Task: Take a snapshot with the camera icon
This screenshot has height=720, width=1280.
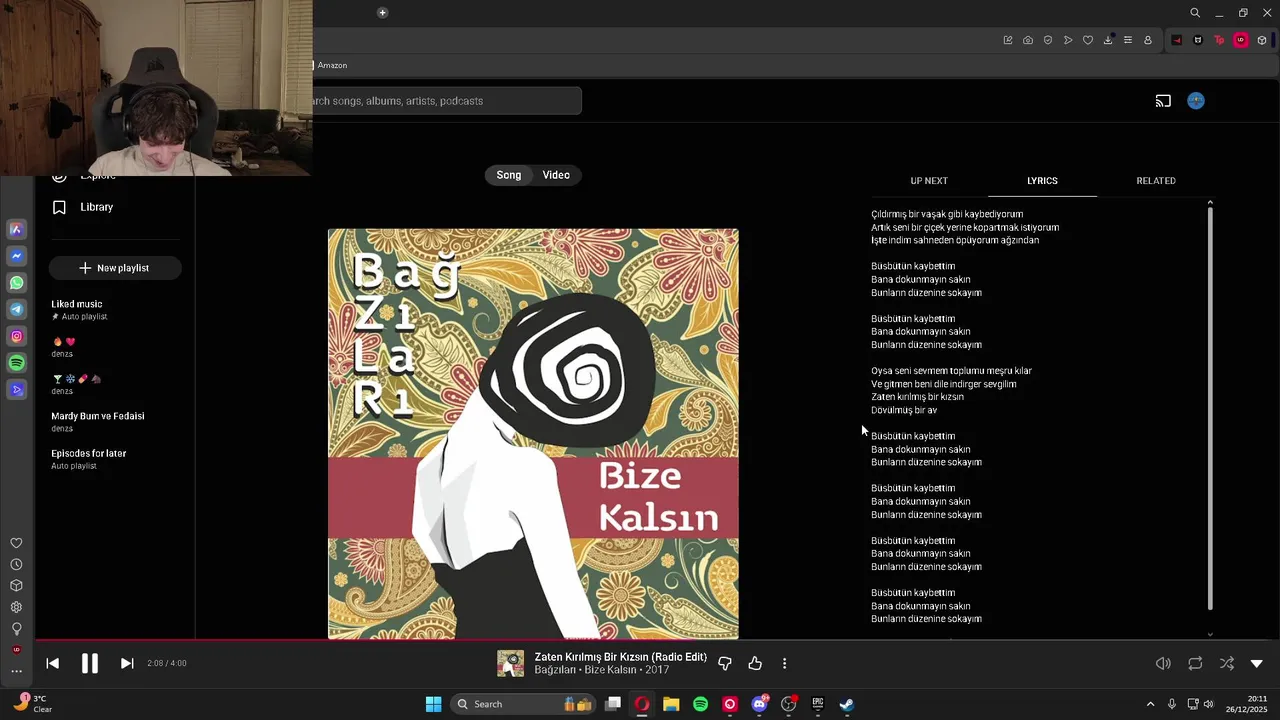Action: click(1028, 40)
